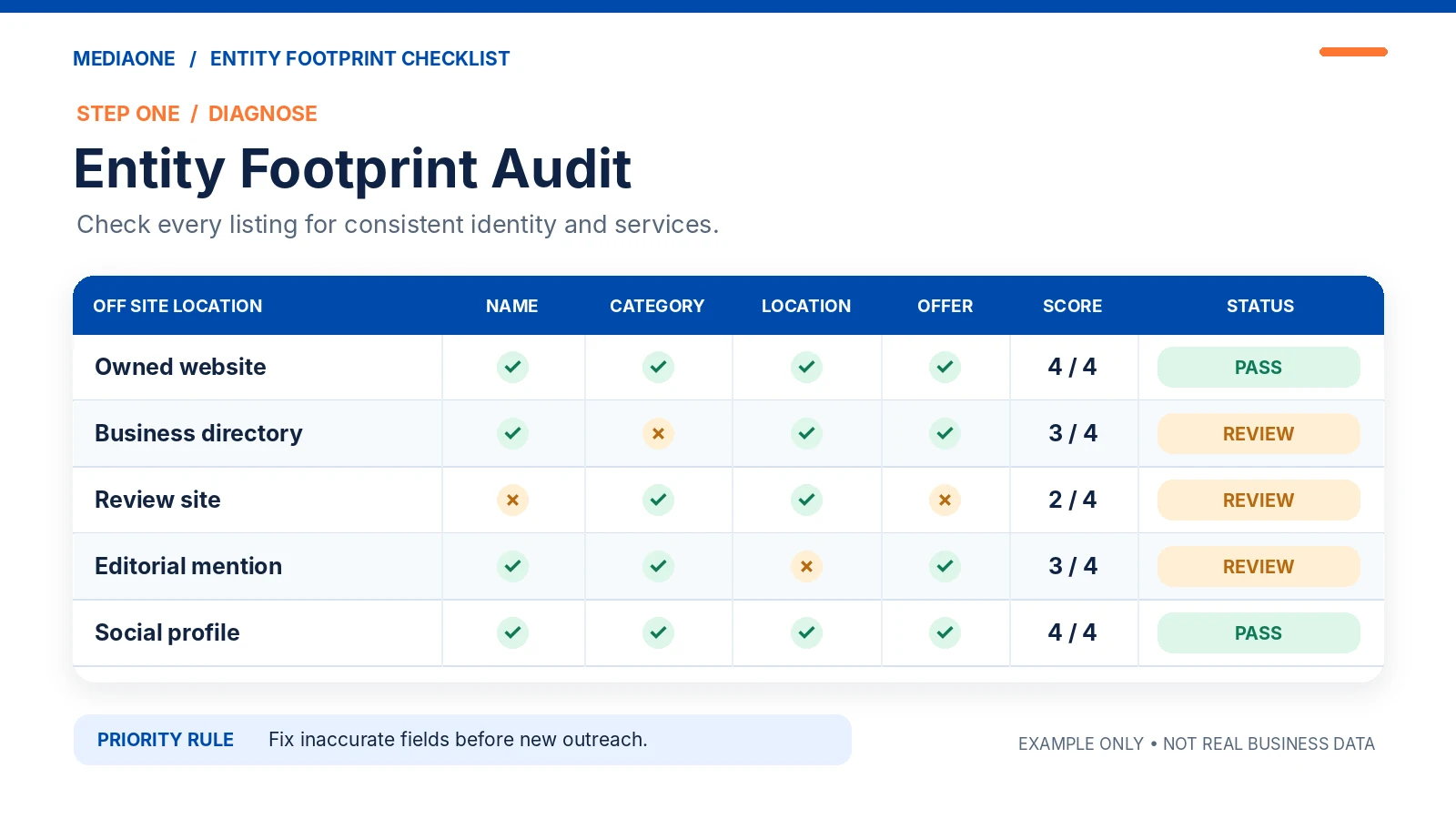This screenshot has width=1456, height=819.
Task: Open the REVIEW status badge for Editorial mention
Action: pyautogui.click(x=1259, y=566)
